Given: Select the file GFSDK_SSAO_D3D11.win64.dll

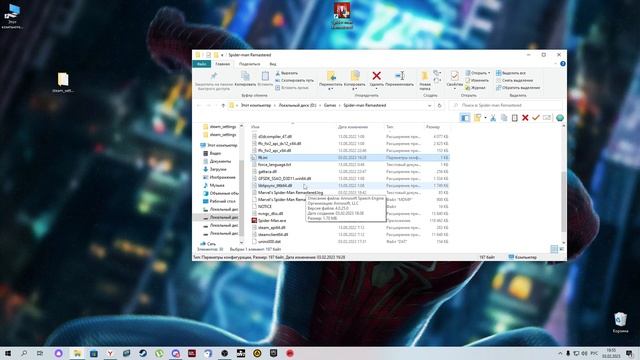Looking at the screenshot, I should tap(284, 178).
